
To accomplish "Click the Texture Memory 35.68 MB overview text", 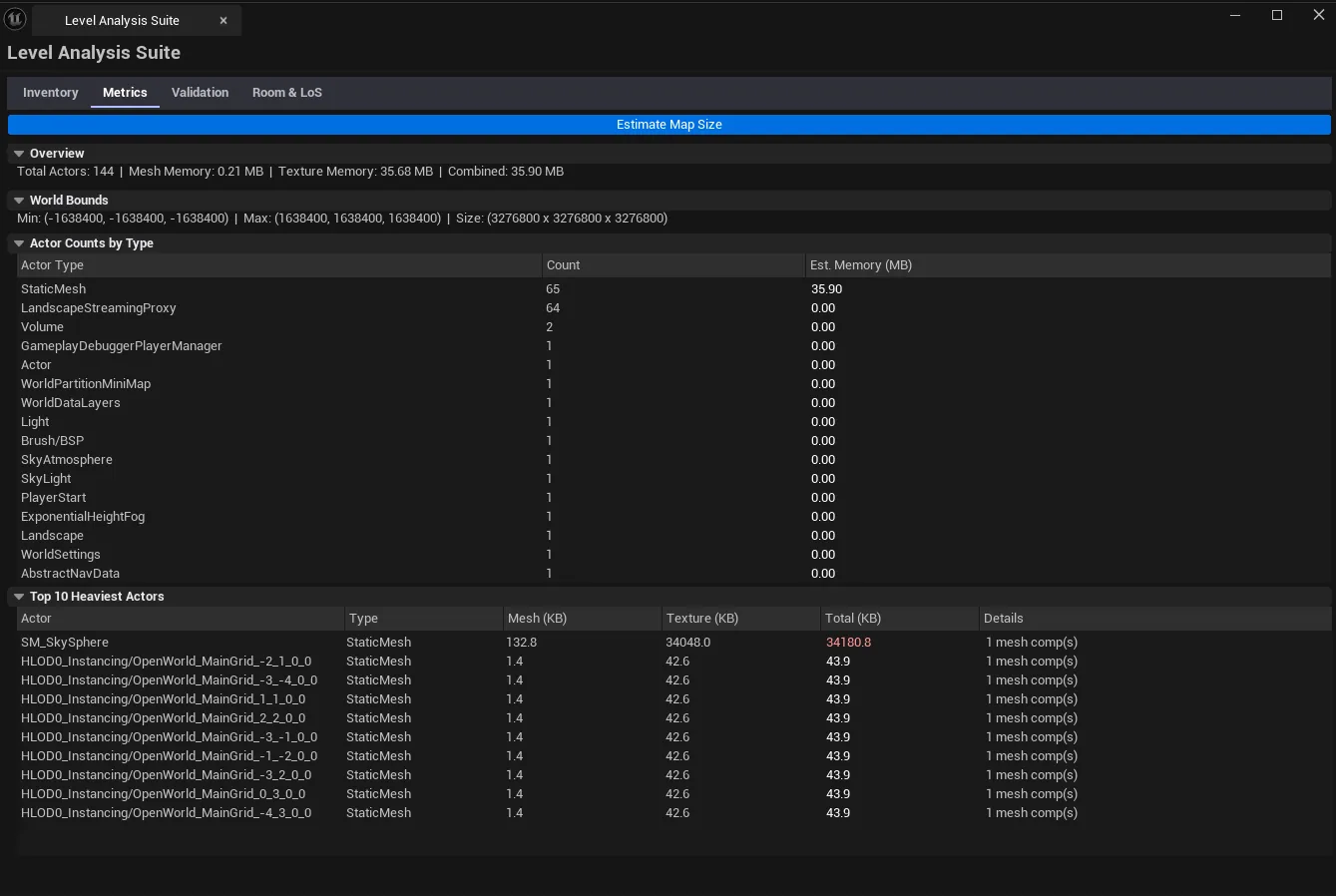I will click(x=355, y=172).
